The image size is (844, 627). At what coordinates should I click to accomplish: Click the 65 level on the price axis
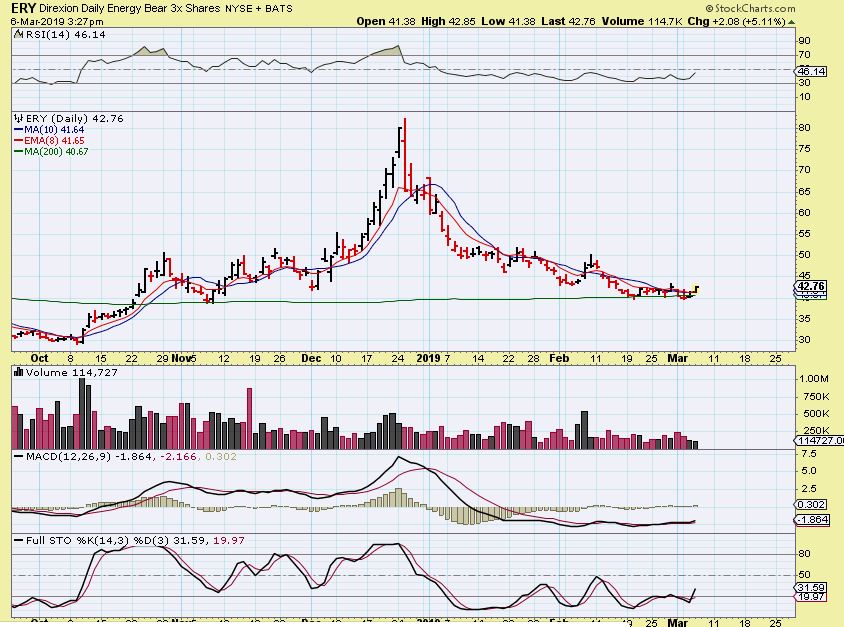(805, 192)
